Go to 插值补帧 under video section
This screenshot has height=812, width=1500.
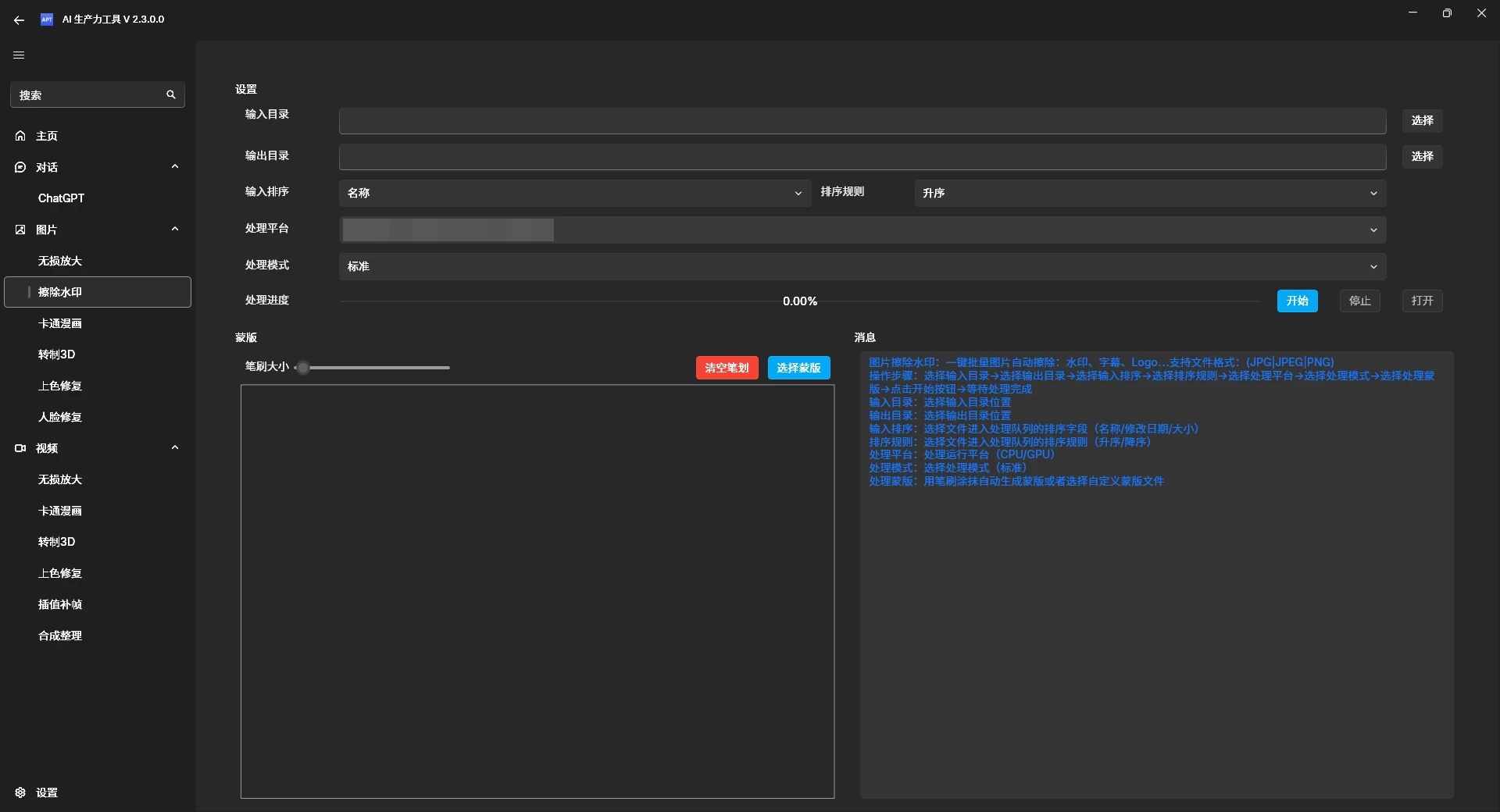click(x=60, y=604)
